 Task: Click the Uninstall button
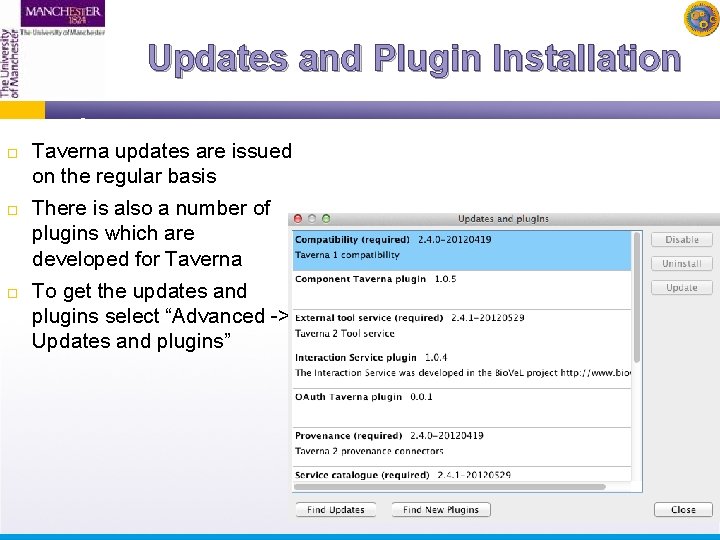click(x=682, y=264)
